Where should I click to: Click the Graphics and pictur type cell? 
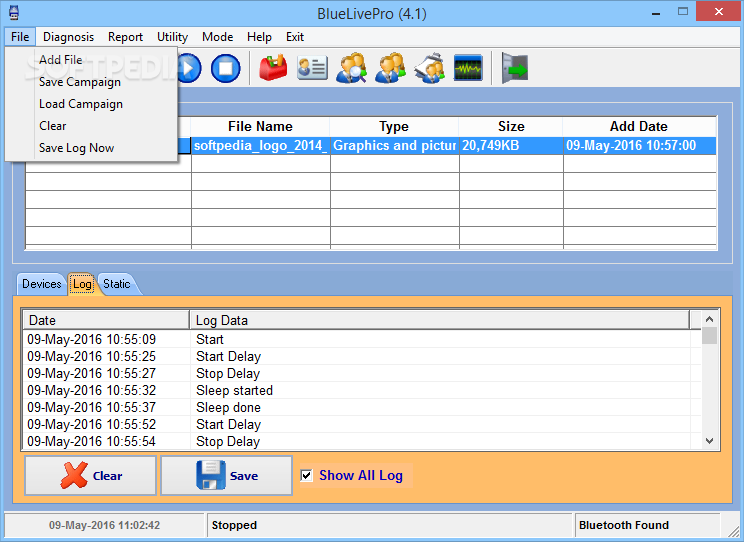pos(394,145)
